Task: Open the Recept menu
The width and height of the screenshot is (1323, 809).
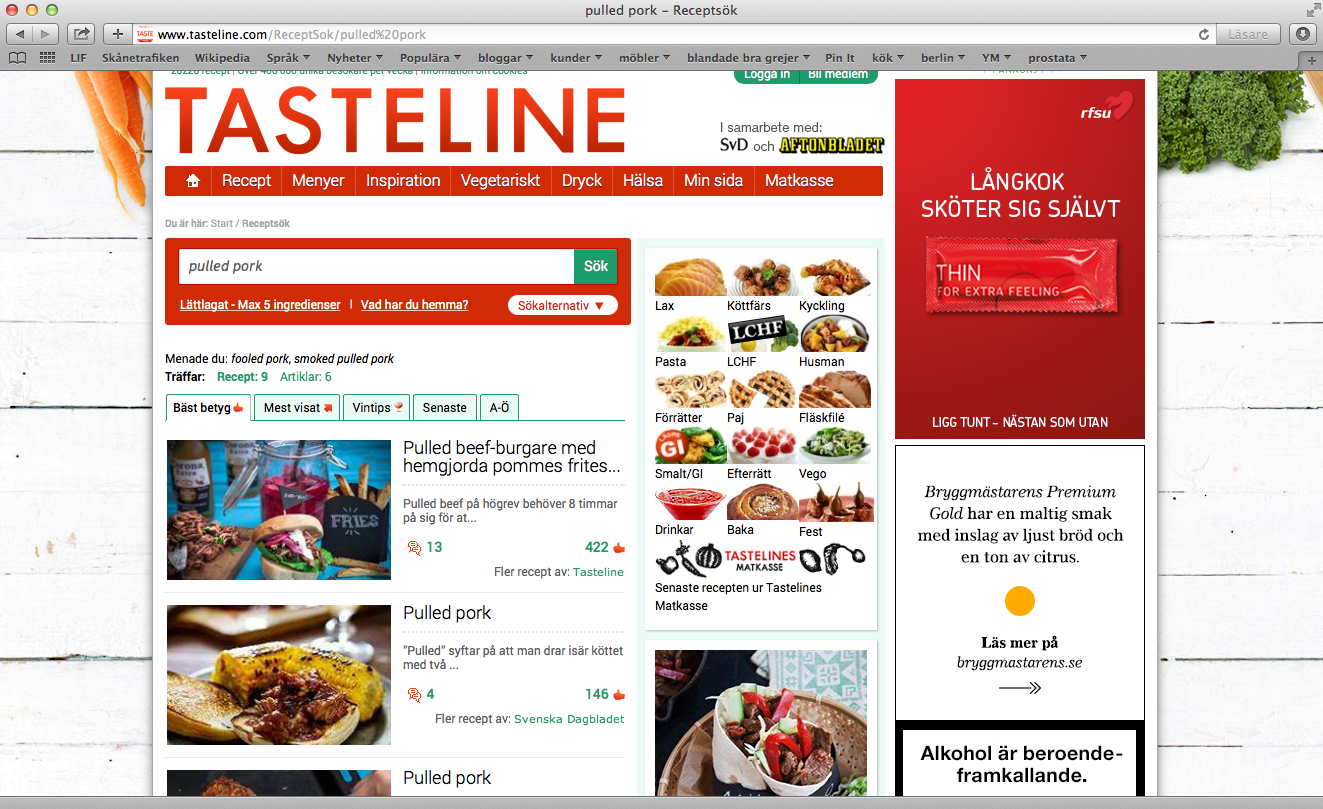Action: pyautogui.click(x=246, y=181)
